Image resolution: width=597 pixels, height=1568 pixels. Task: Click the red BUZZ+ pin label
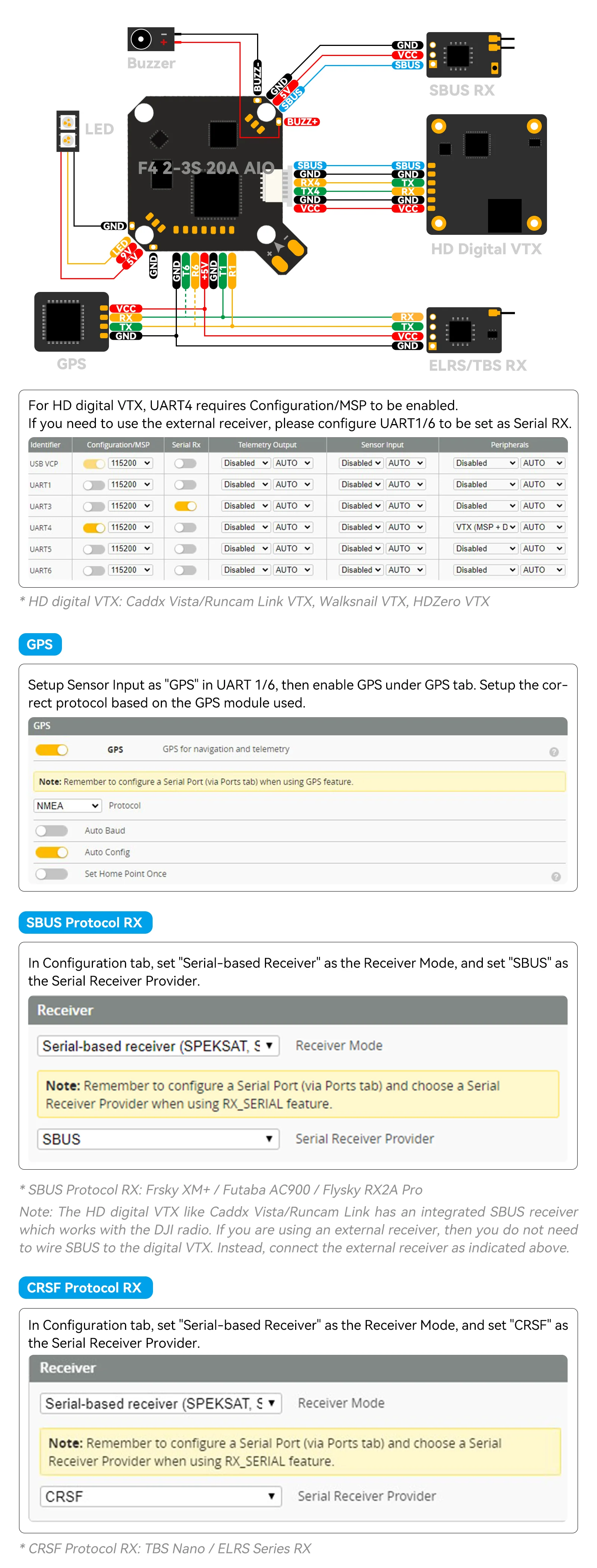[302, 122]
